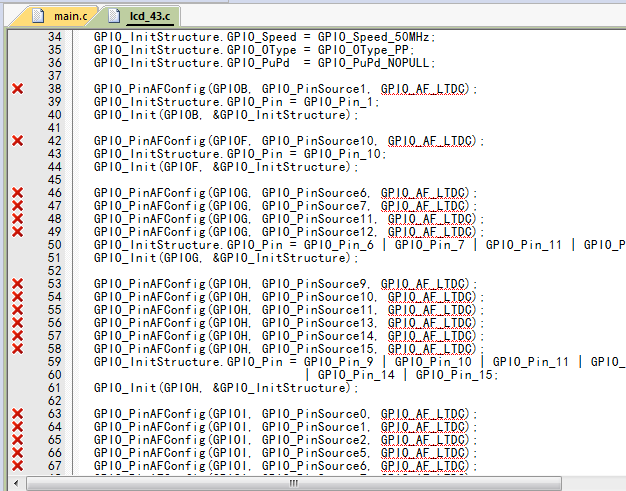Screen dimensions: 626x491
Task: Select the lcd_43.c tab
Action: point(139,16)
